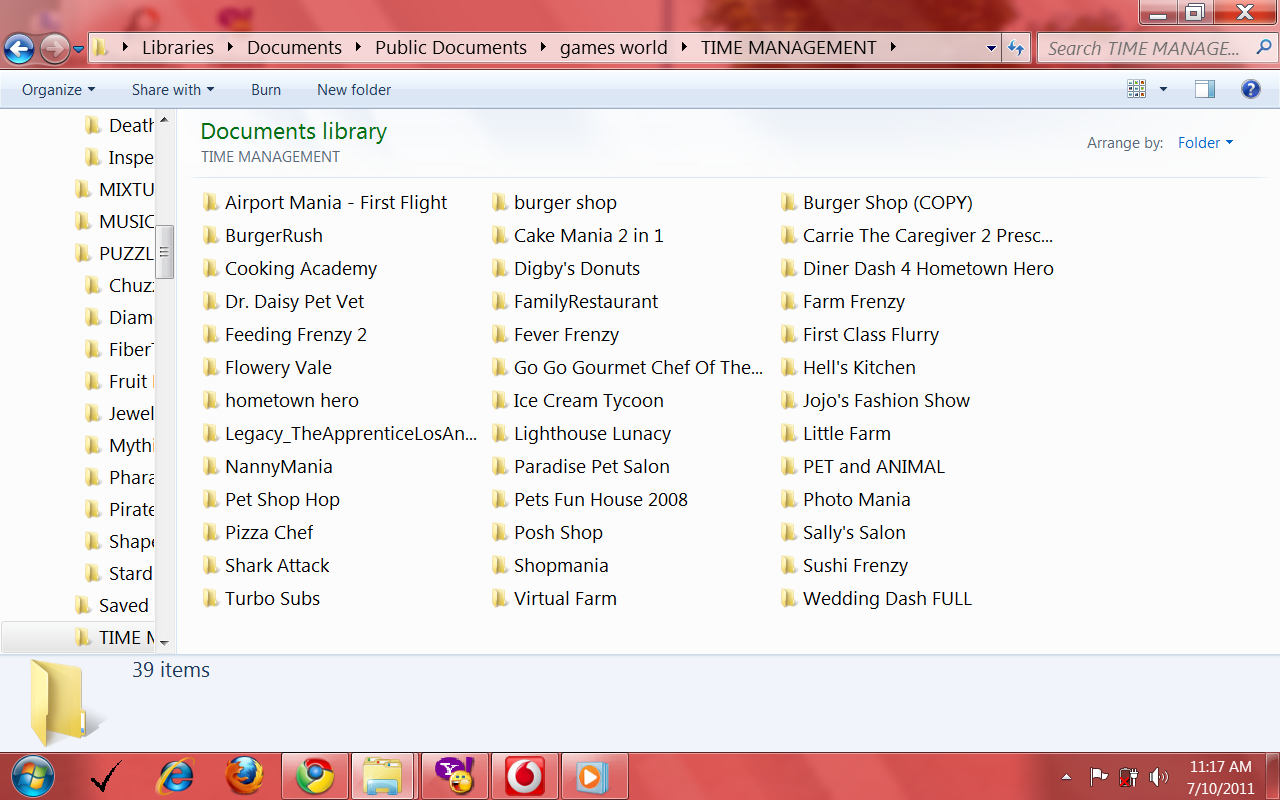
Task: Select the Carrie The Caregiver 2 folder
Action: 917,236
